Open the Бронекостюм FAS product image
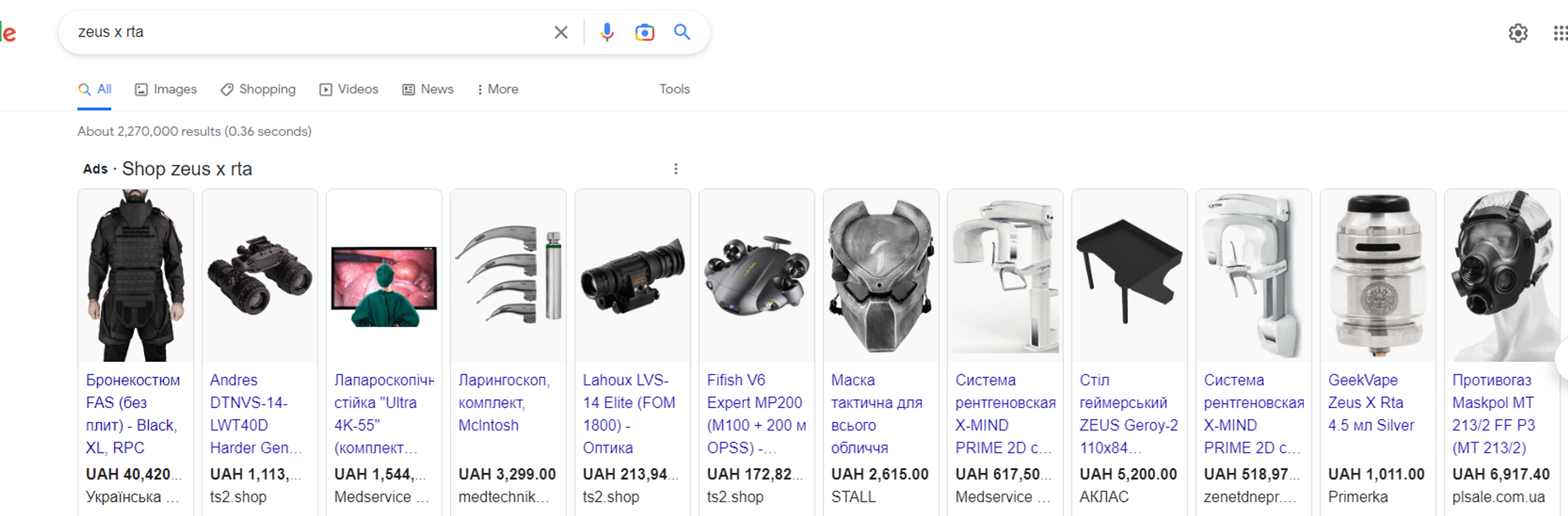This screenshot has height=516, width=1568. tap(136, 275)
